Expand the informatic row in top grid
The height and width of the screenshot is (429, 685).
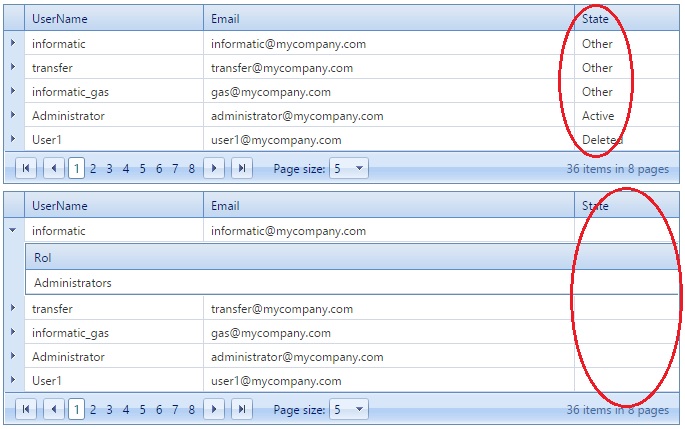(x=13, y=43)
